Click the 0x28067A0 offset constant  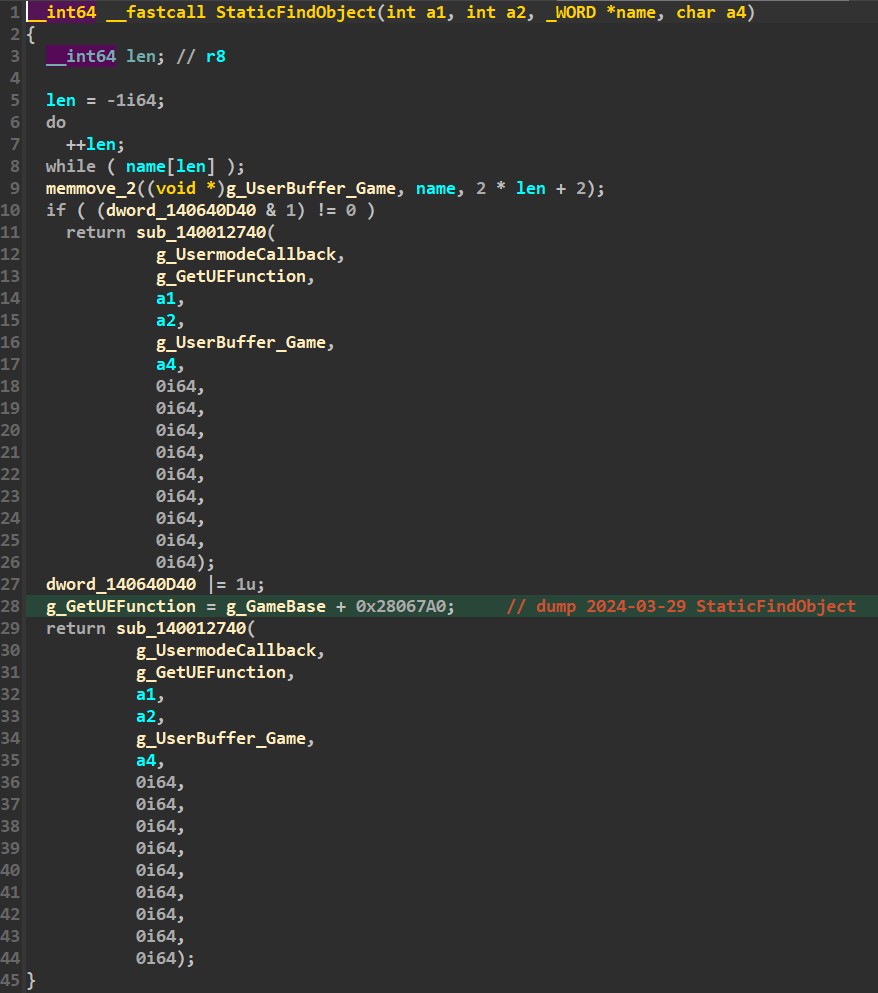[x=405, y=606]
